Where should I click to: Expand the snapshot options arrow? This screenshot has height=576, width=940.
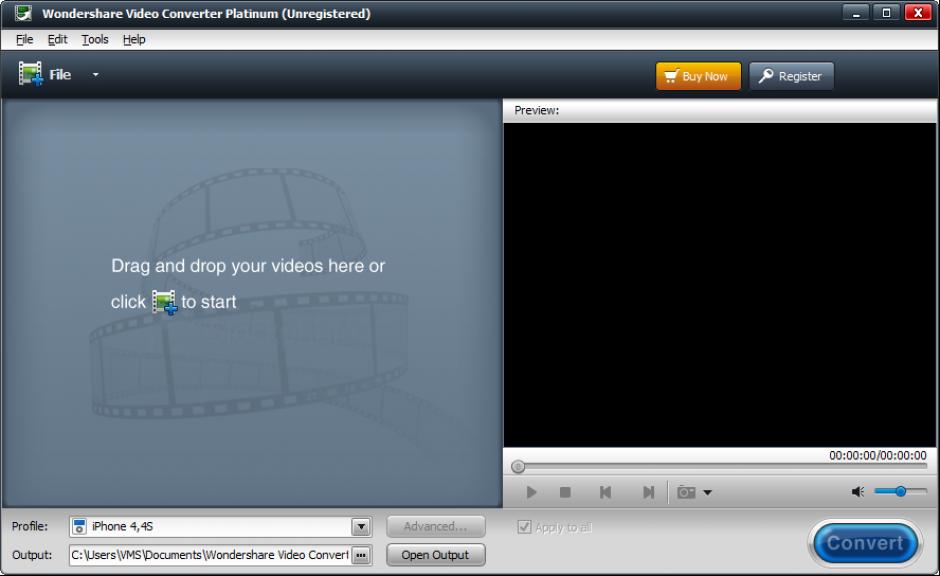click(708, 492)
